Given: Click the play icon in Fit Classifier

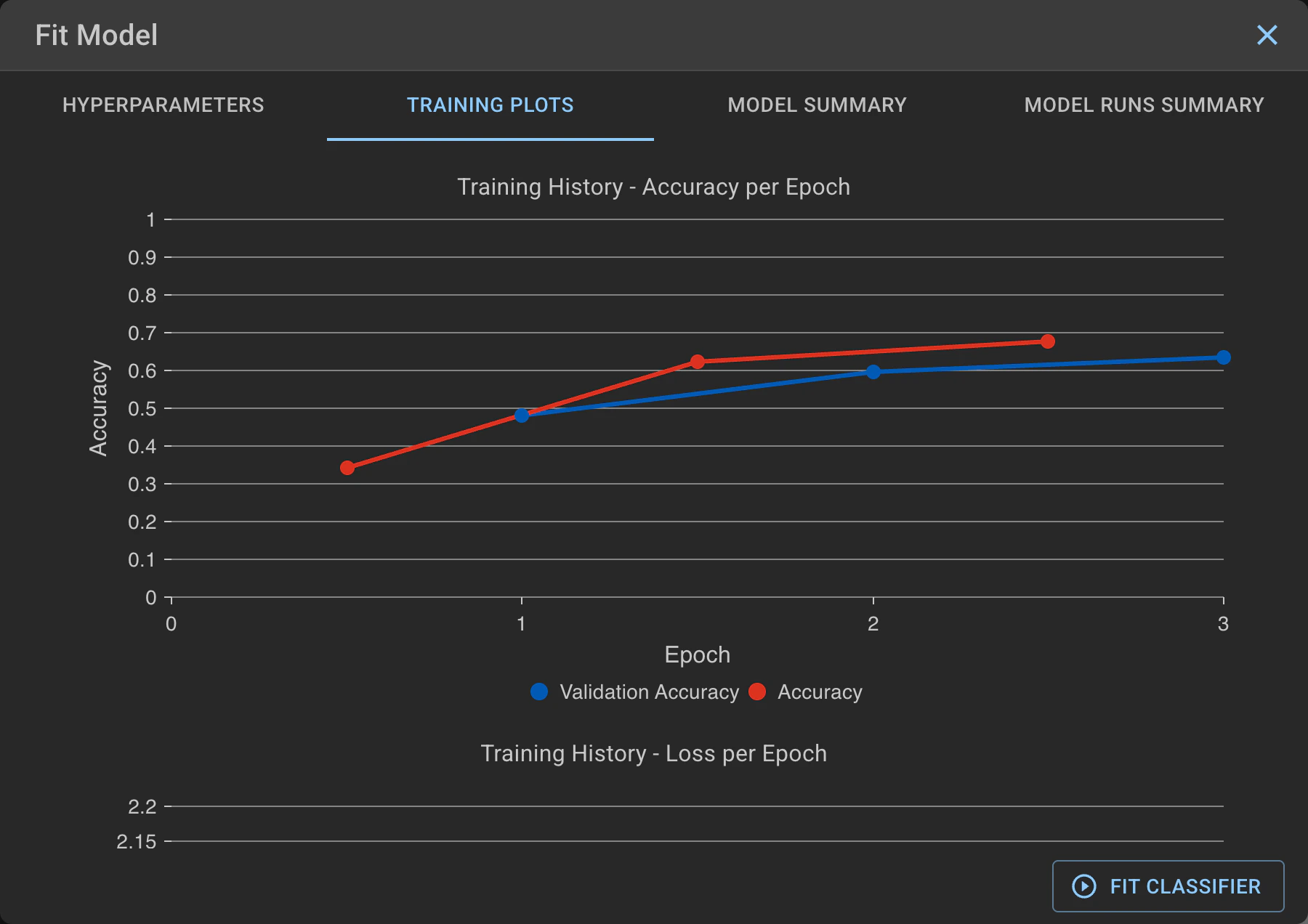Looking at the screenshot, I should click(x=1084, y=886).
